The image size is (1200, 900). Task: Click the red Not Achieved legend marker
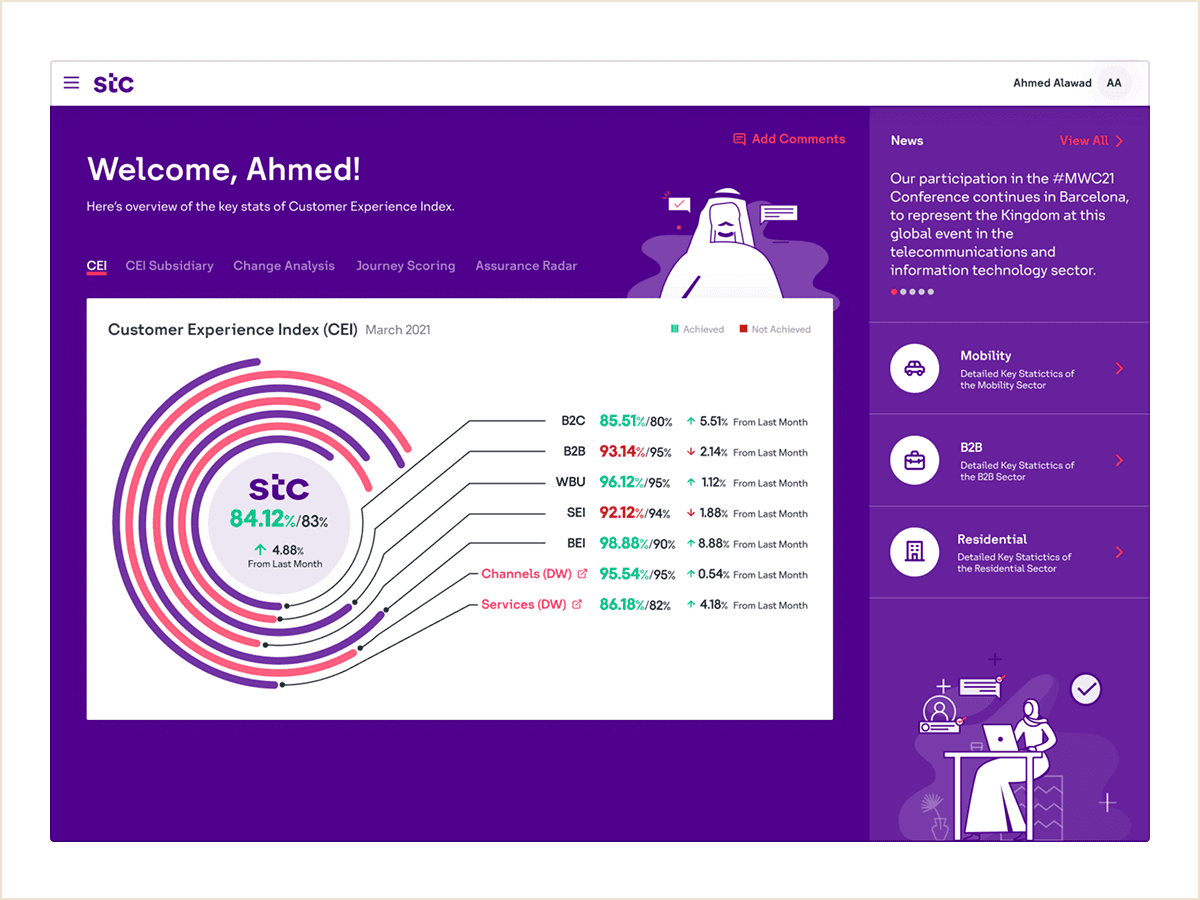coord(743,329)
